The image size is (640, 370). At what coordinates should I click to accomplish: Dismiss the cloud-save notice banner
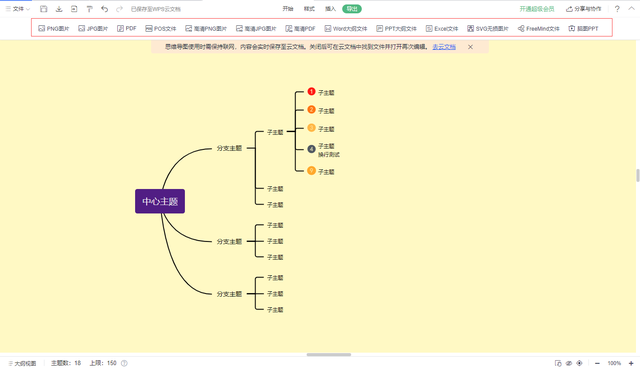click(x=470, y=47)
